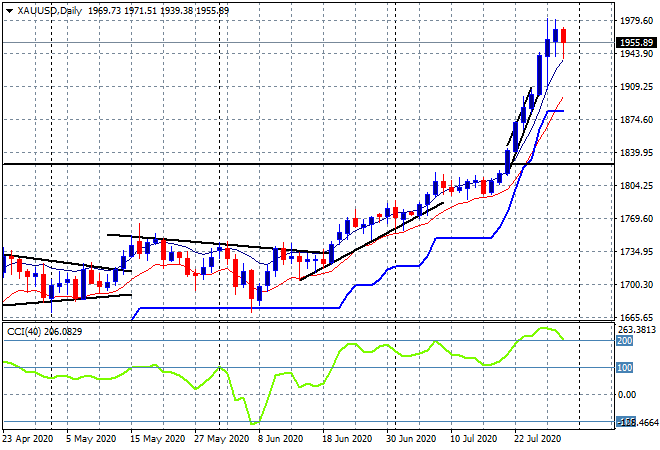Select the XAUUSD,Daily symbol title

pyautogui.click(x=50, y=11)
